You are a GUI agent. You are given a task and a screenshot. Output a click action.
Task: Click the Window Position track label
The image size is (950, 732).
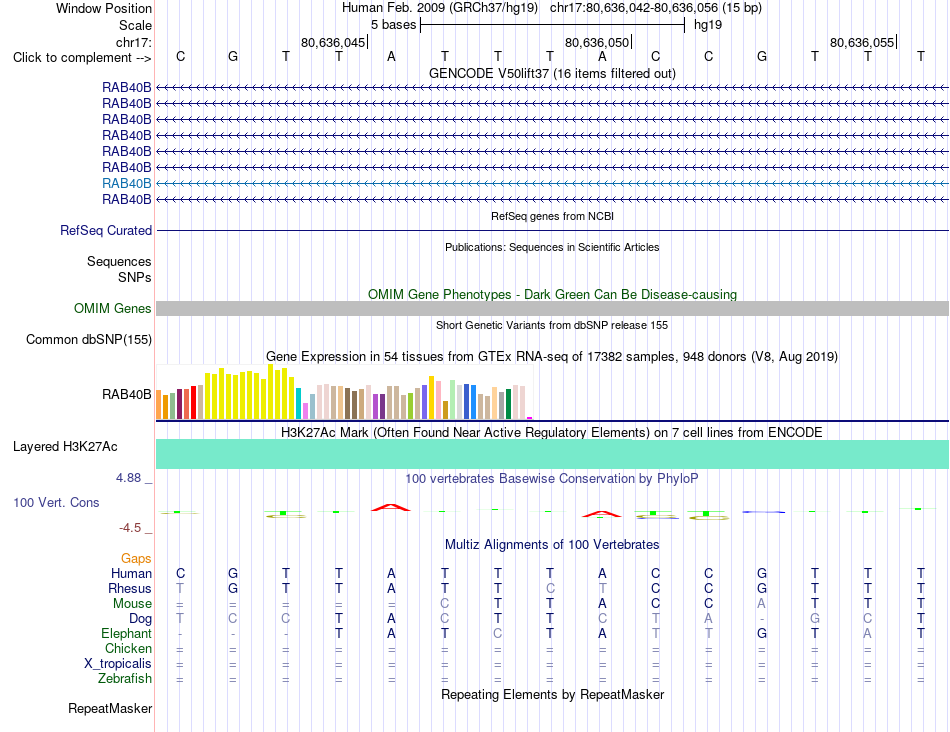click(104, 8)
